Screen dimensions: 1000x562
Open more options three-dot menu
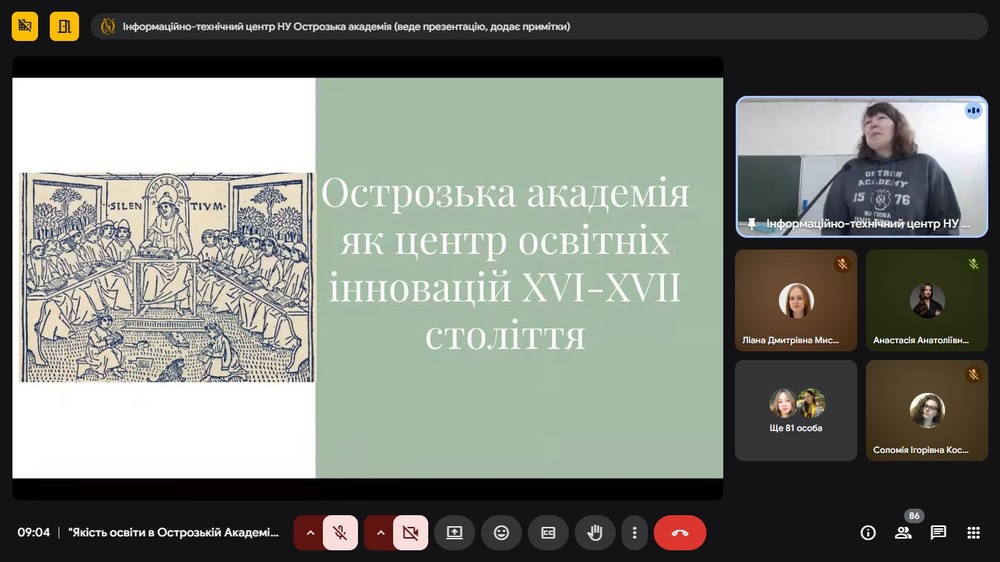pos(634,533)
